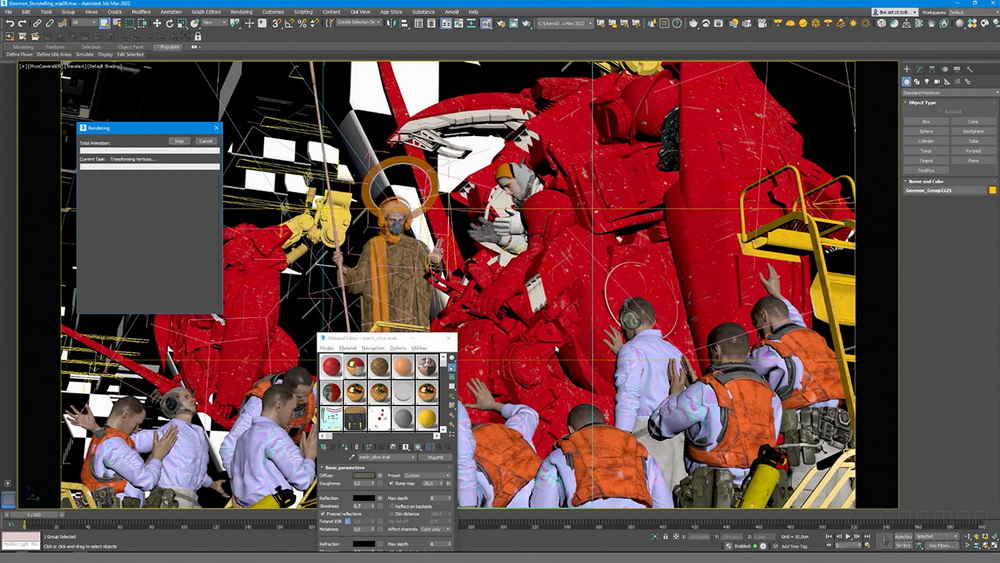The width and height of the screenshot is (1000, 563).
Task: Open the toolbar help question mark
Action: (x=677, y=23)
